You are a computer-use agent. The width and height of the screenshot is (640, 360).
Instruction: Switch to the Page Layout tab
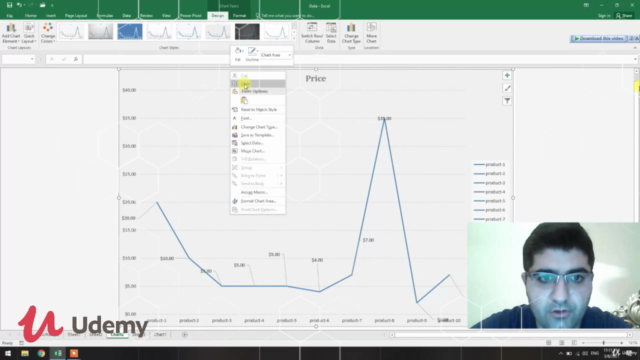point(76,16)
